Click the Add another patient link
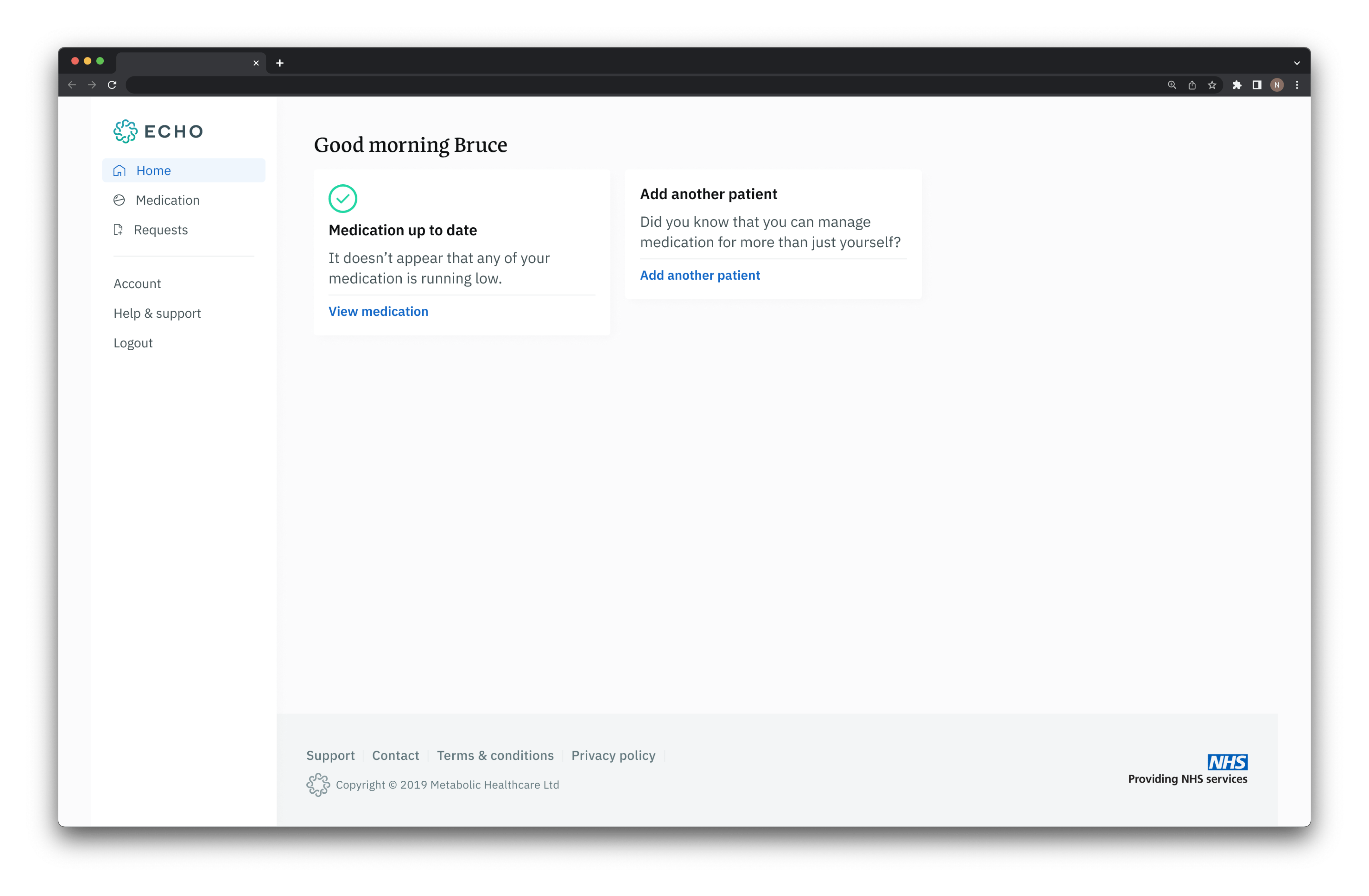Viewport: 1369px width, 896px height. (x=700, y=275)
